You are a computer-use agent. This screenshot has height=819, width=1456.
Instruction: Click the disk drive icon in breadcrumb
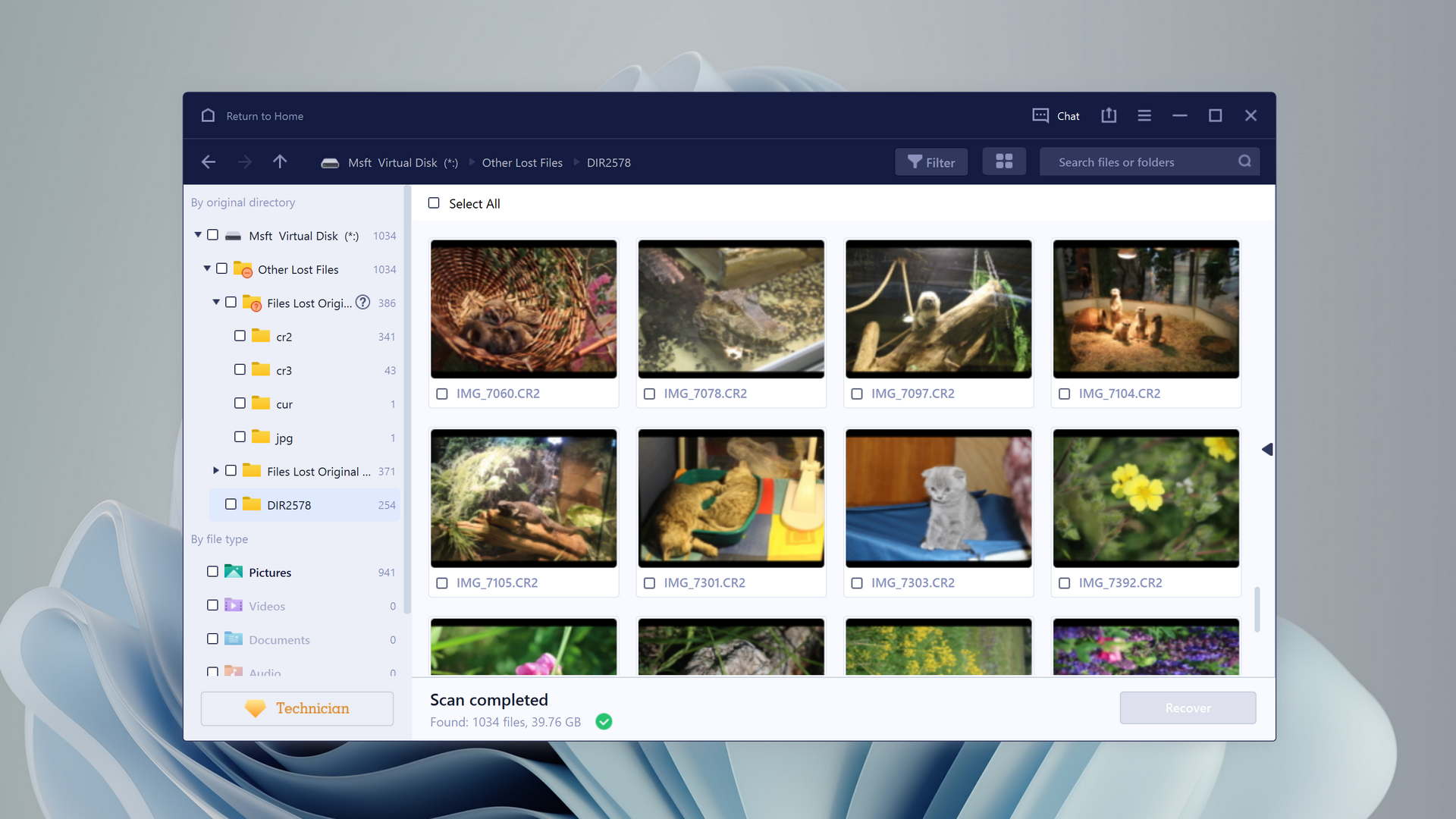coord(330,163)
